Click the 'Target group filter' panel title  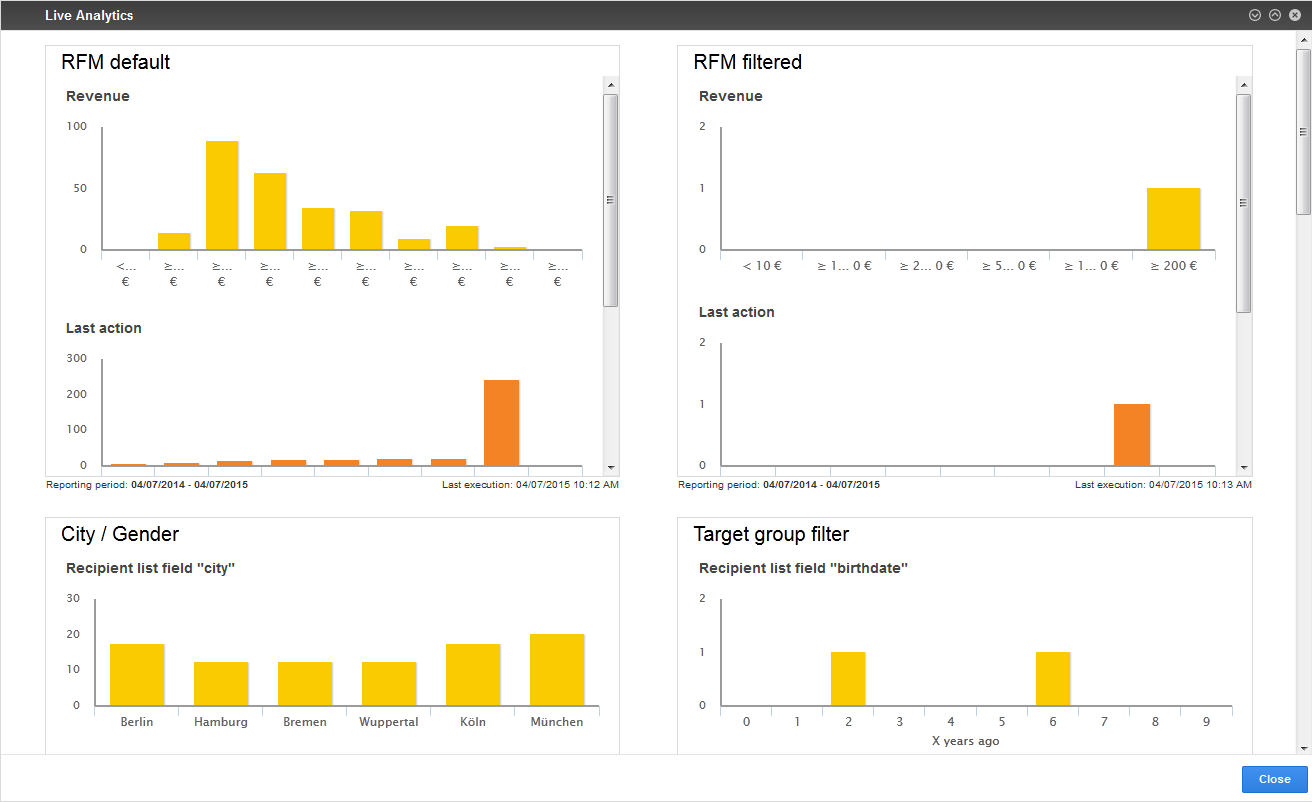[x=771, y=534]
